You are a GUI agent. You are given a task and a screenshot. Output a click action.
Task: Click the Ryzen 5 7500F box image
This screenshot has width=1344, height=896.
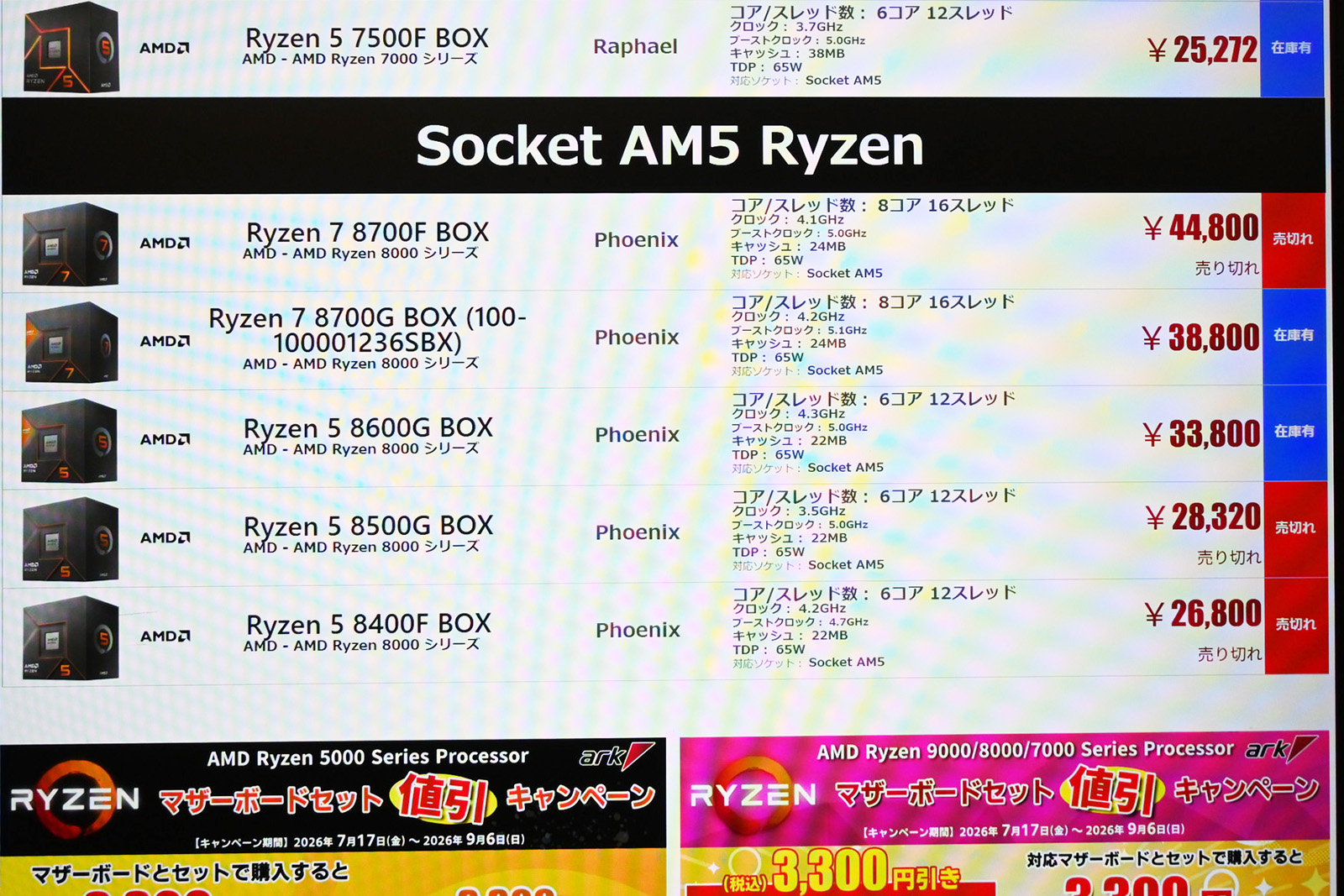point(71,47)
